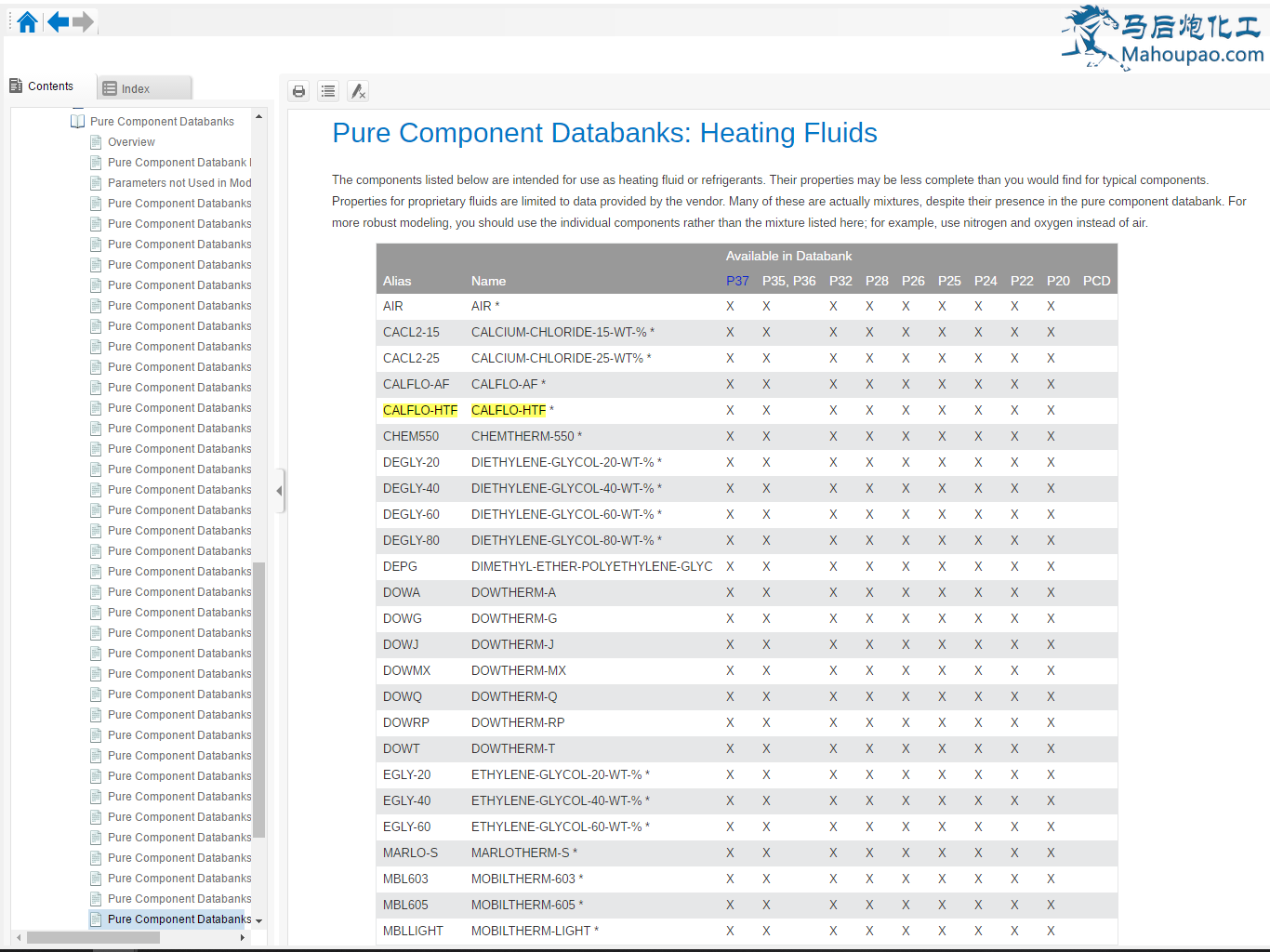Click the P20 column header
Image resolution: width=1270 pixels, height=952 pixels.
coord(1058,281)
